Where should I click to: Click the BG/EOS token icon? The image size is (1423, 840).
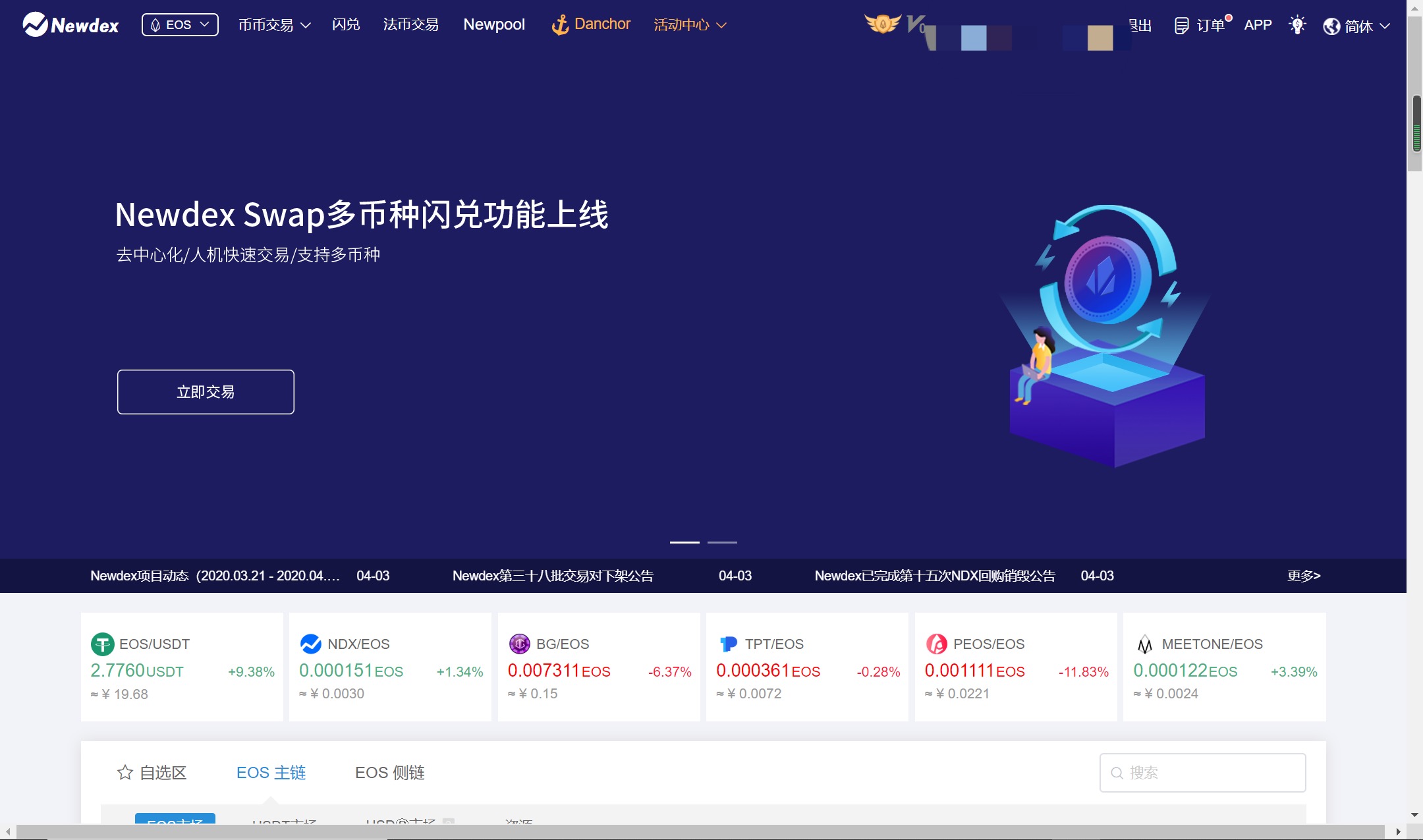tap(519, 644)
